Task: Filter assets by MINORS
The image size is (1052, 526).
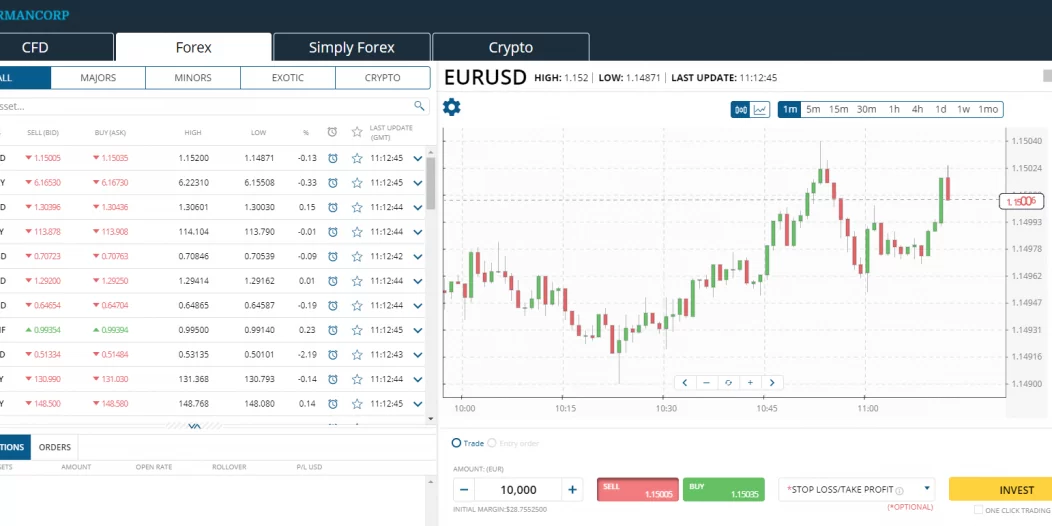Action: (x=193, y=78)
